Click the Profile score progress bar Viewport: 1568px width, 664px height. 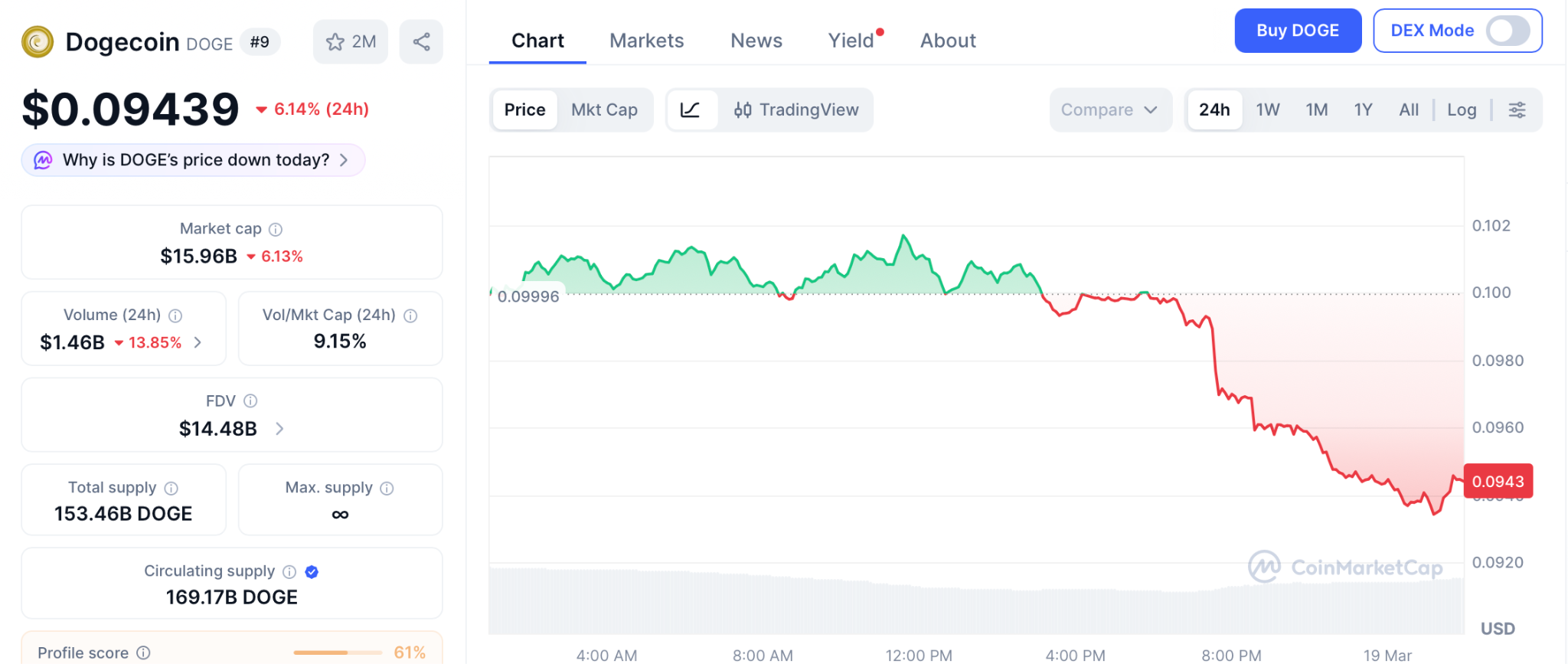(337, 653)
